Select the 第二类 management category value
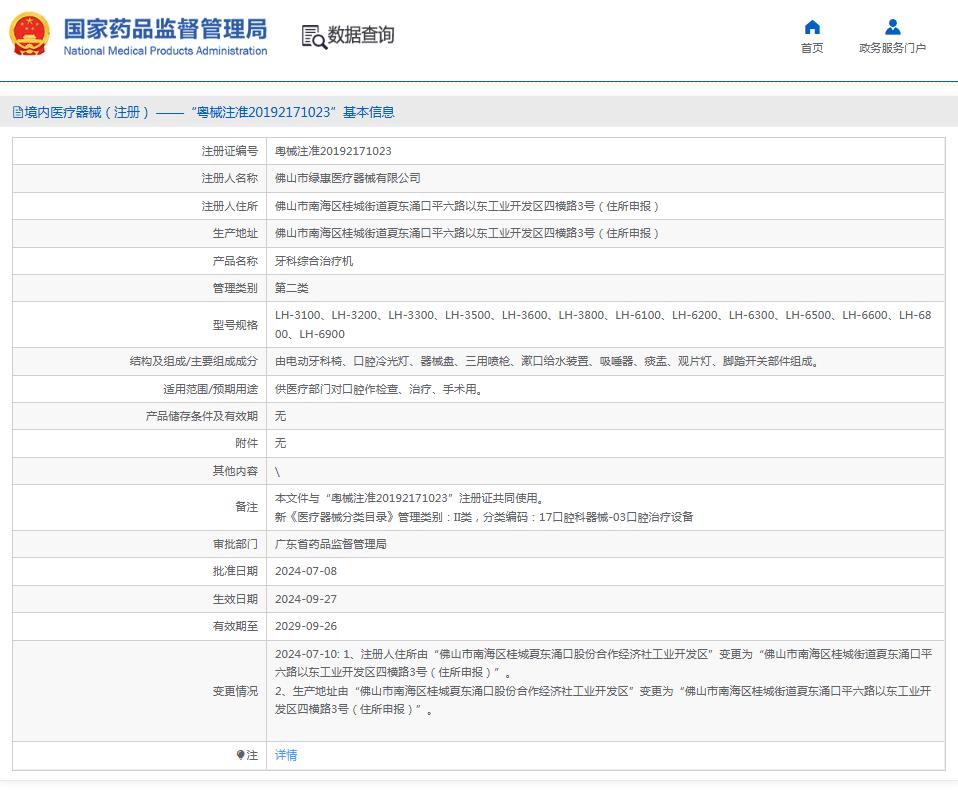Image resolution: width=958 pixels, height=799 pixels. [291, 287]
